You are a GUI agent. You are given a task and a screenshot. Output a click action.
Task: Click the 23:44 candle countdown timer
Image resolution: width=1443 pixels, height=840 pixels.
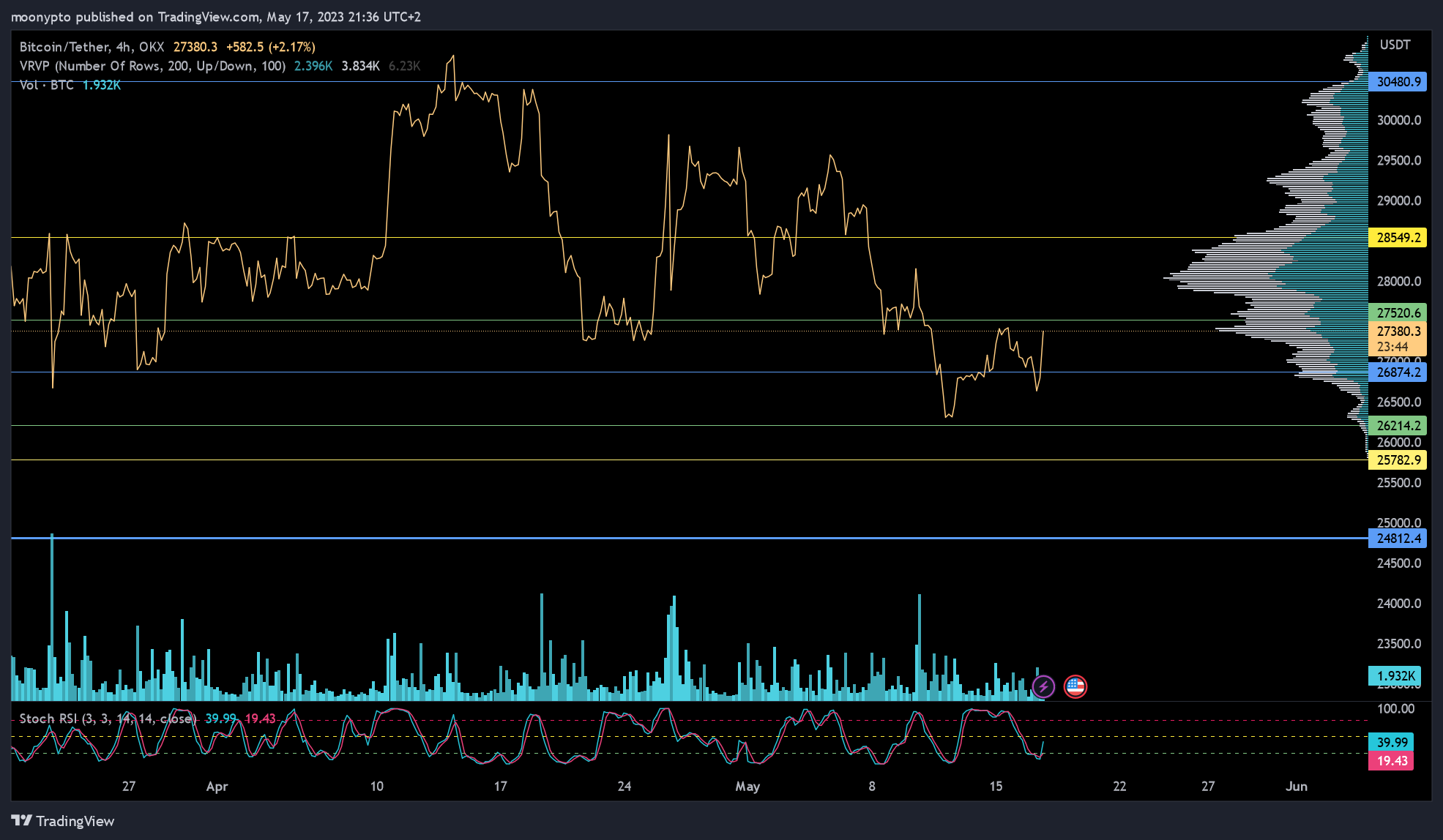point(1392,348)
